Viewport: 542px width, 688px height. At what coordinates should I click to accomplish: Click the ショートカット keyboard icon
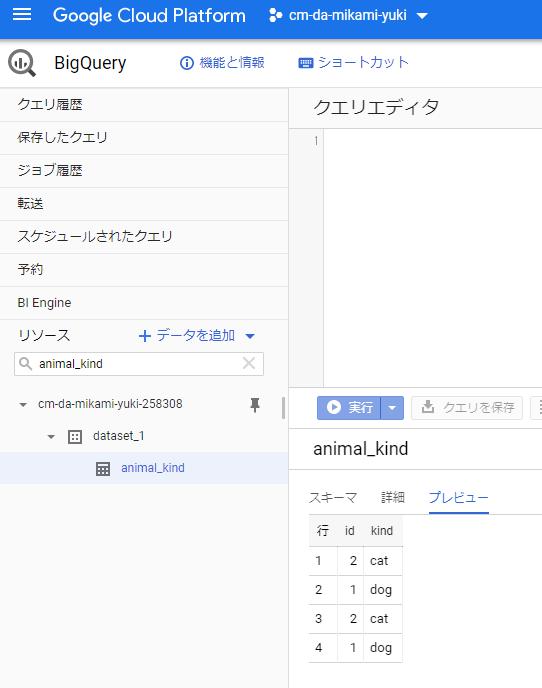coord(305,63)
